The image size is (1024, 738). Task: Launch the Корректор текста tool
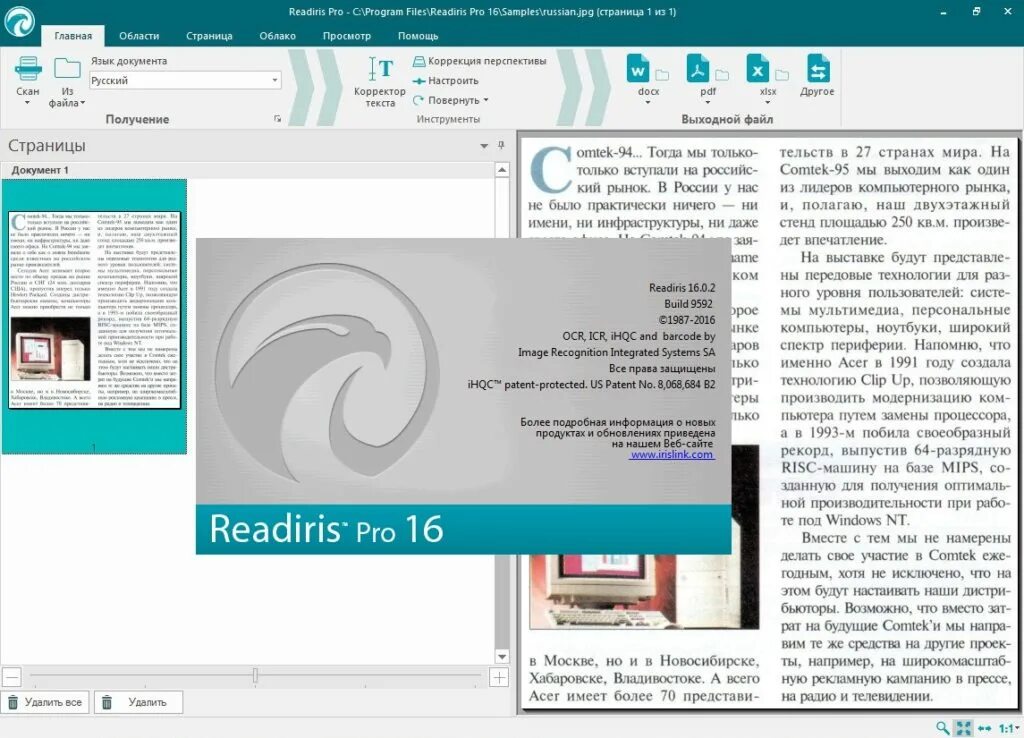pyautogui.click(x=380, y=81)
